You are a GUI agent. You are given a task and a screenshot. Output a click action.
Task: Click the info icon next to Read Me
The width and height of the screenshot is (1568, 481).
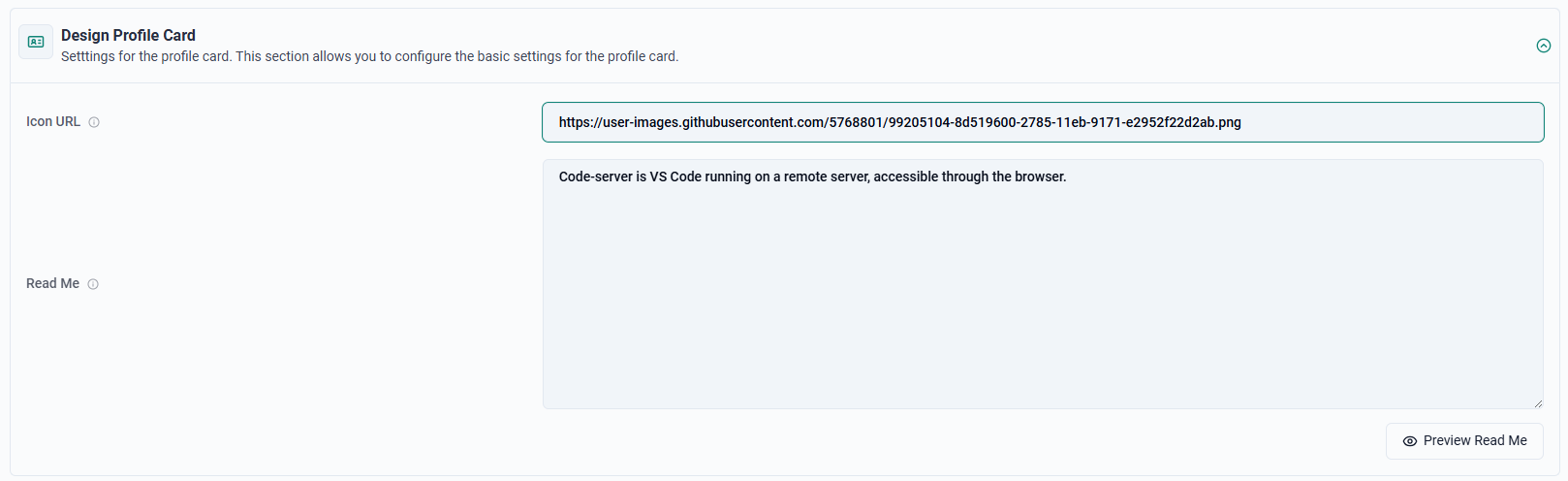coord(93,284)
